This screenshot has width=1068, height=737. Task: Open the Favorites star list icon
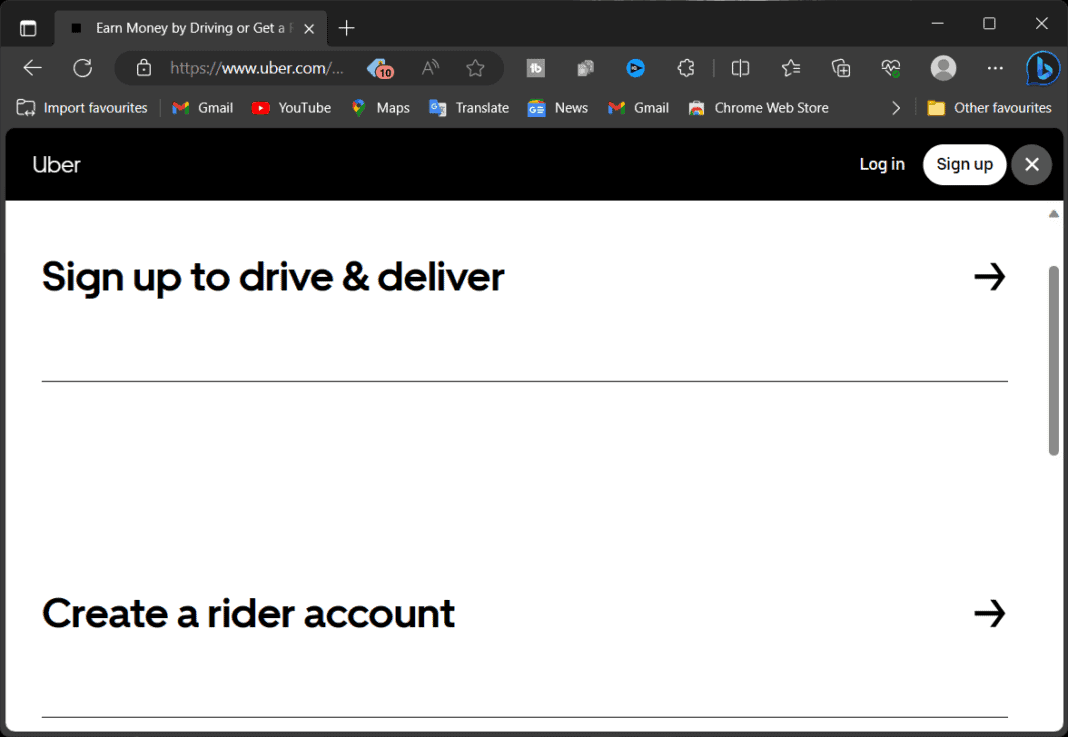tap(791, 68)
